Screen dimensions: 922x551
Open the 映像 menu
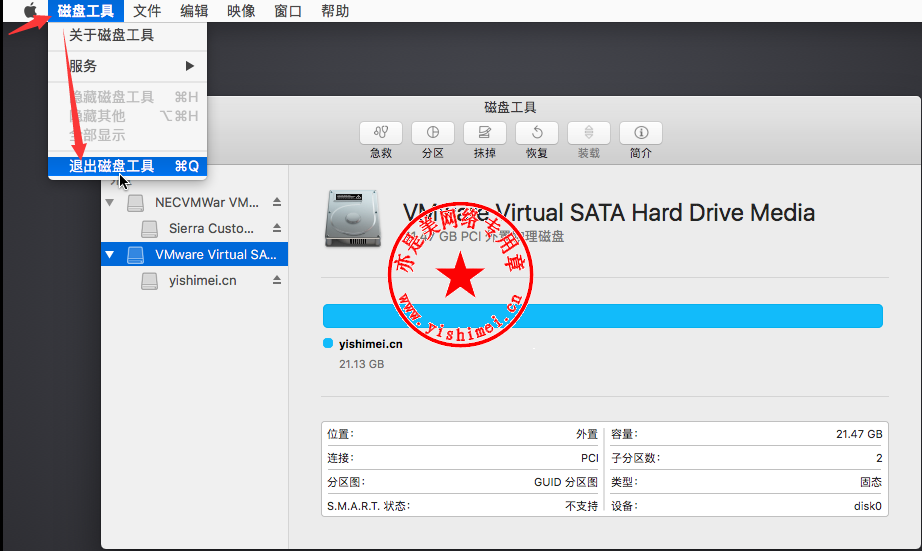click(241, 11)
